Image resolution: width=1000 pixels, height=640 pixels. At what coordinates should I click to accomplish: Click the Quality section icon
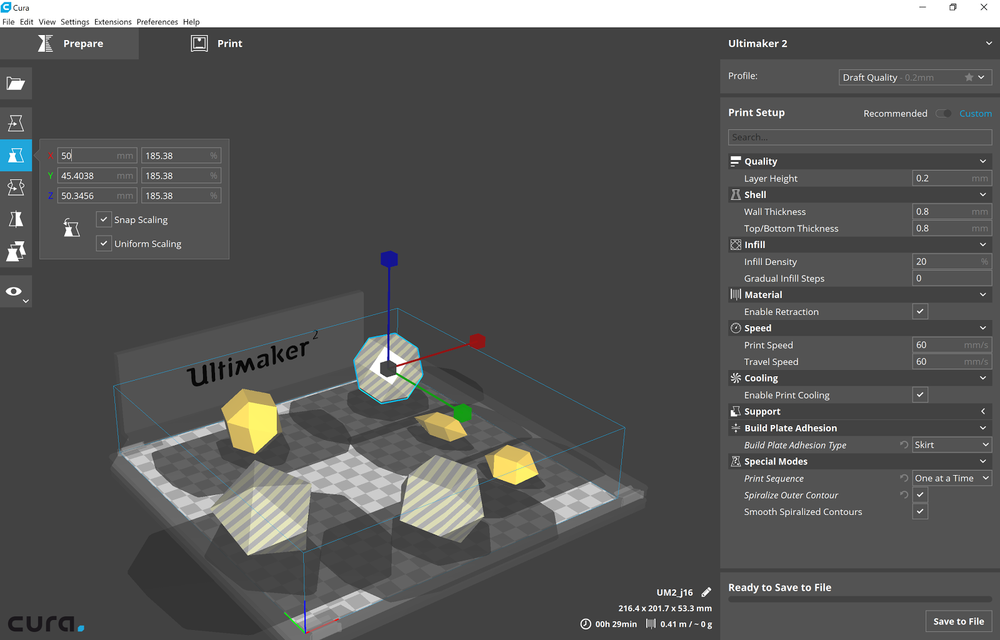click(735, 161)
